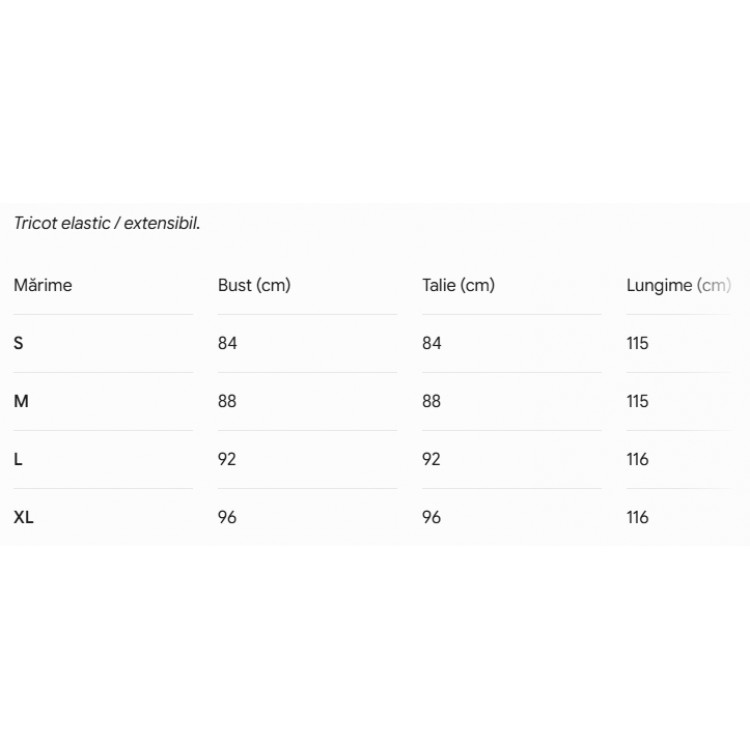This screenshot has width=750, height=750.
Task: Click the bust value 96 for XL
Action: coord(227,517)
